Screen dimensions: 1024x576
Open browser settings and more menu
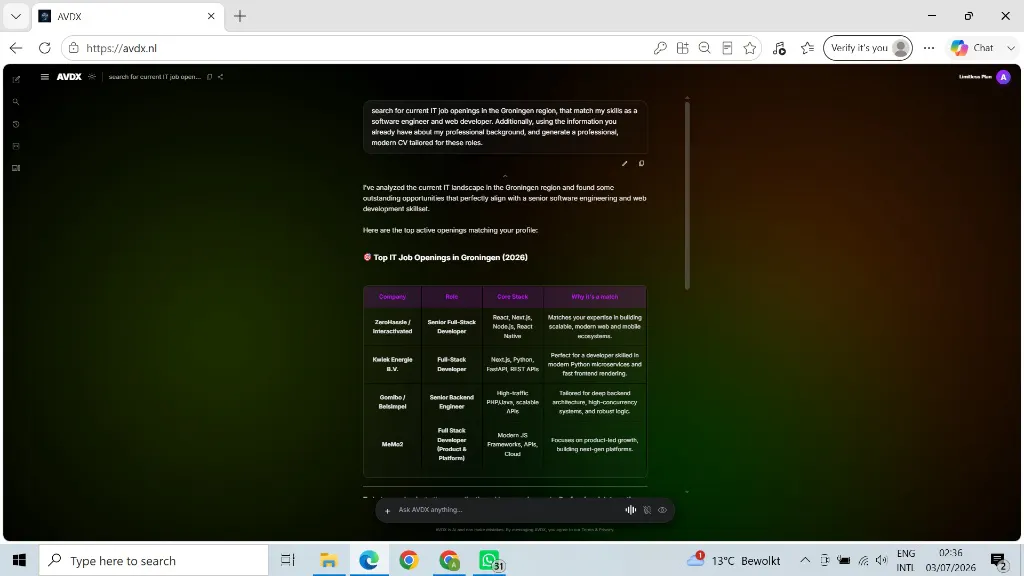tap(929, 48)
